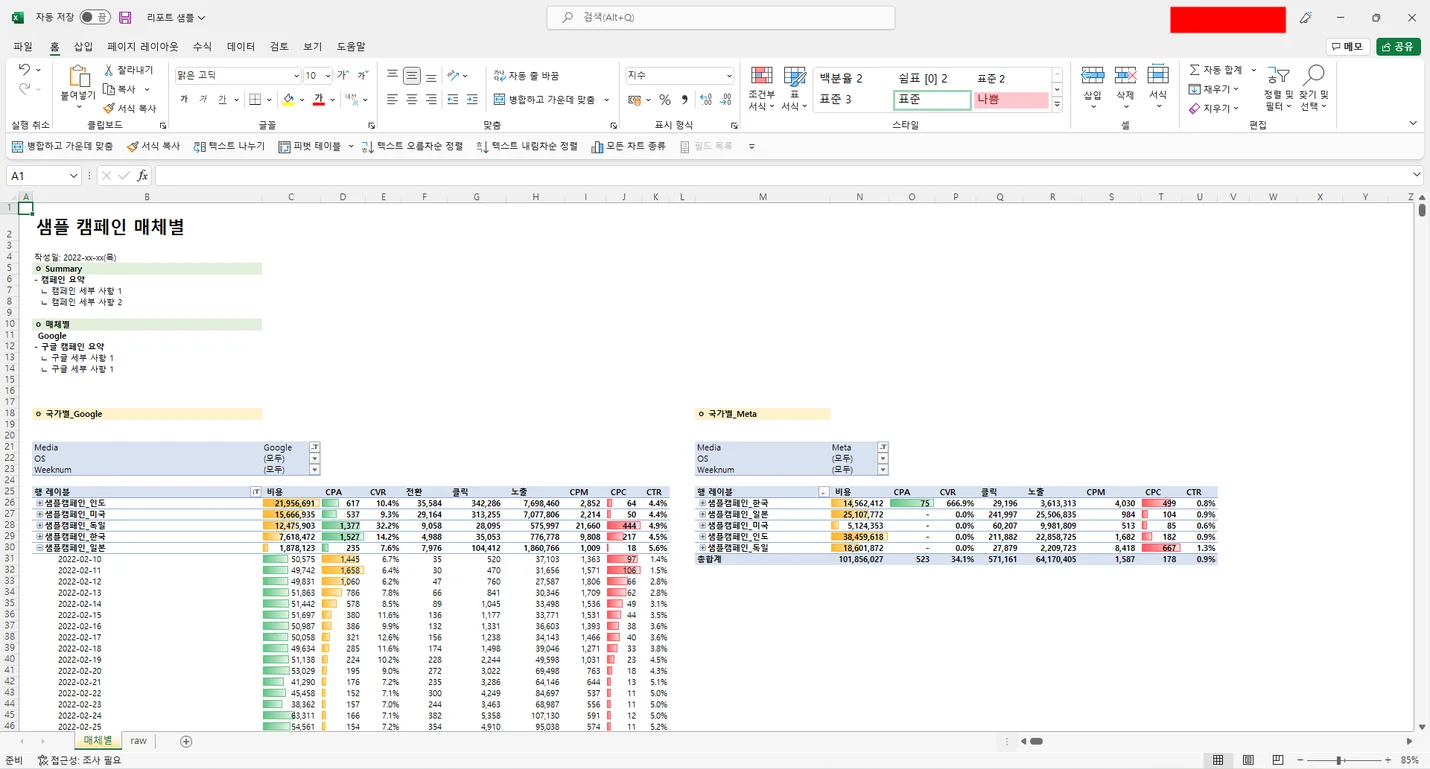Open the font size dropdown showing 10
This screenshot has width=1430, height=769.
click(x=327, y=76)
